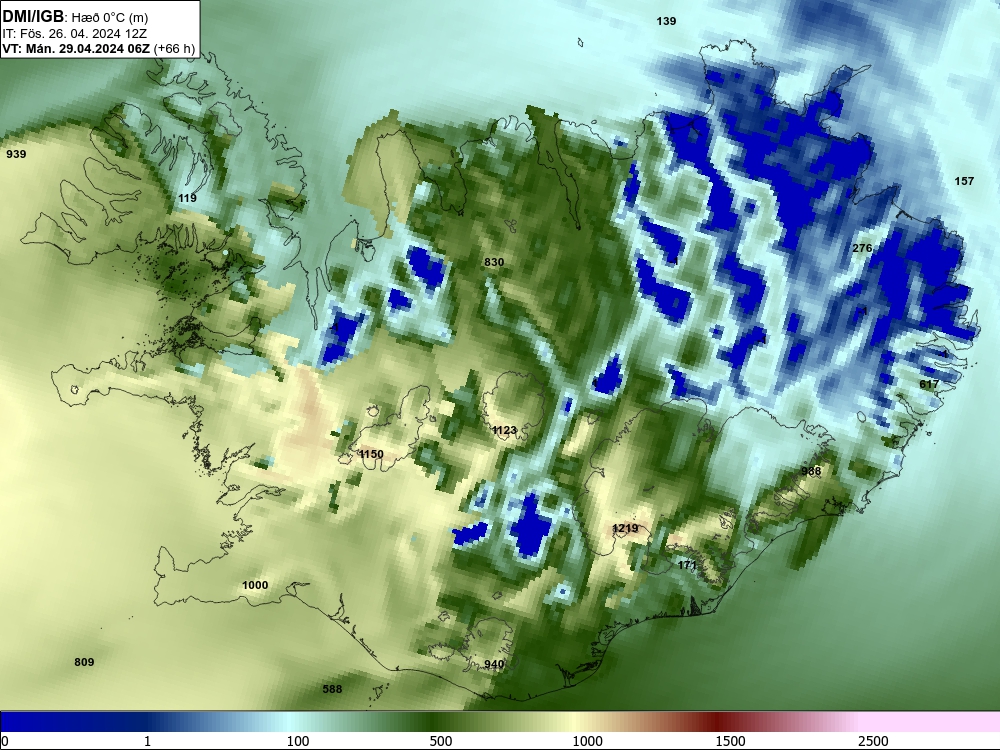1000x750 pixels.
Task: Click the 940 value on the south coast
Action: 494,664
